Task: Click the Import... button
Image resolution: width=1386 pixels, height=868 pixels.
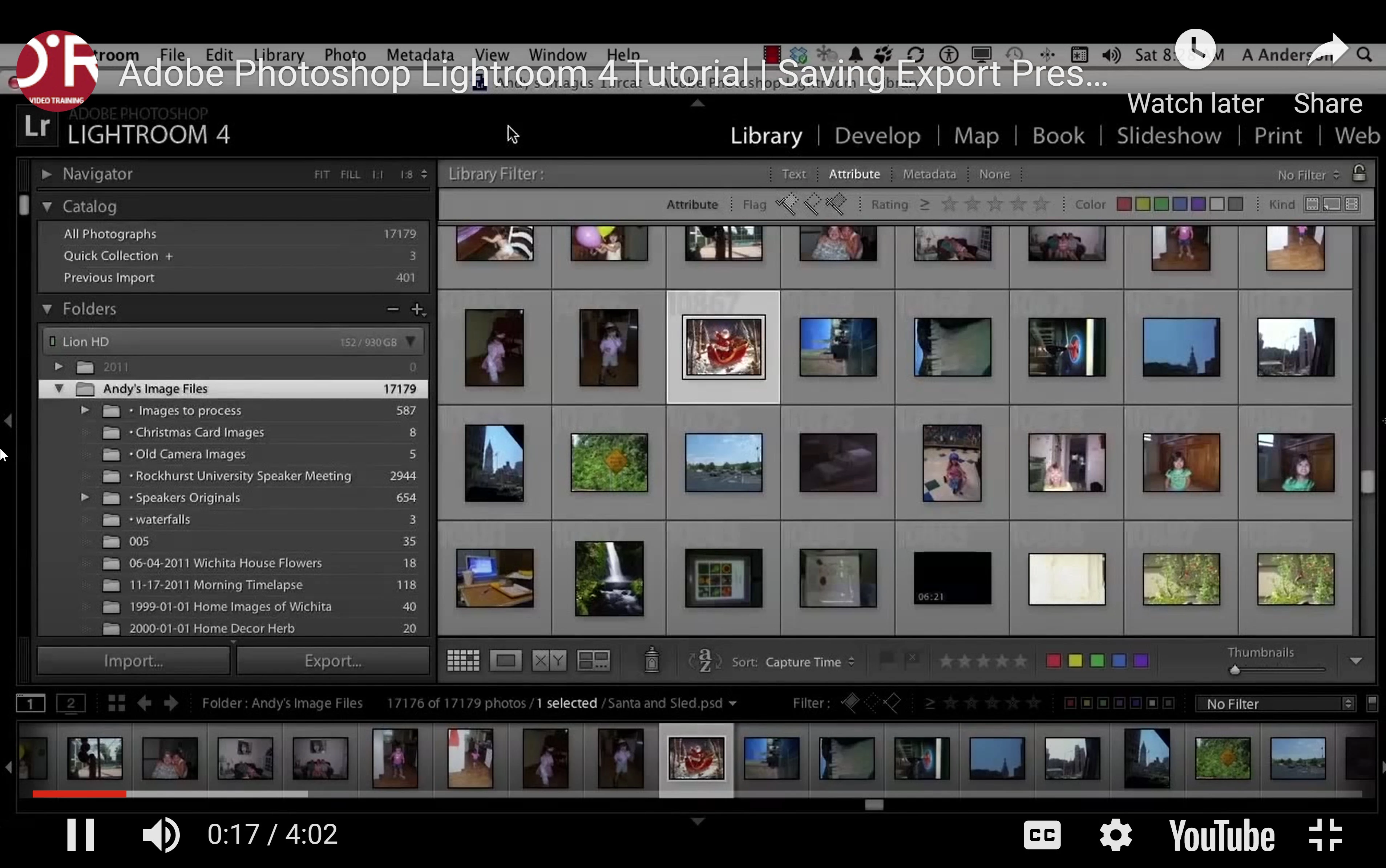Action: point(133,661)
